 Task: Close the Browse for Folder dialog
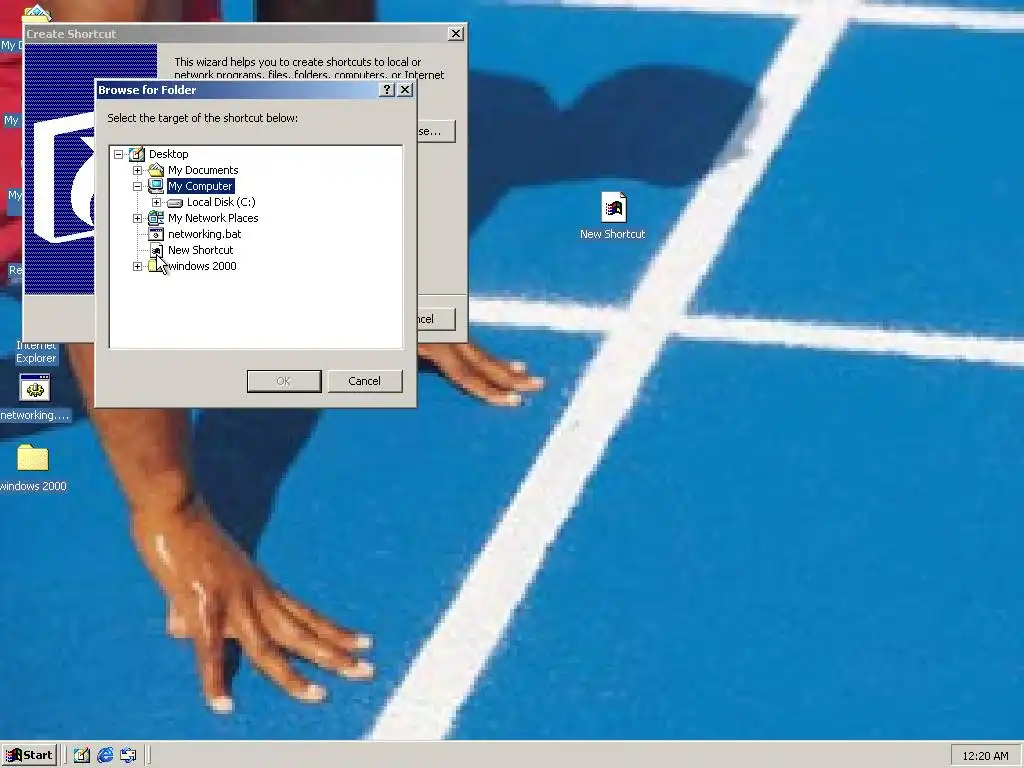406,89
